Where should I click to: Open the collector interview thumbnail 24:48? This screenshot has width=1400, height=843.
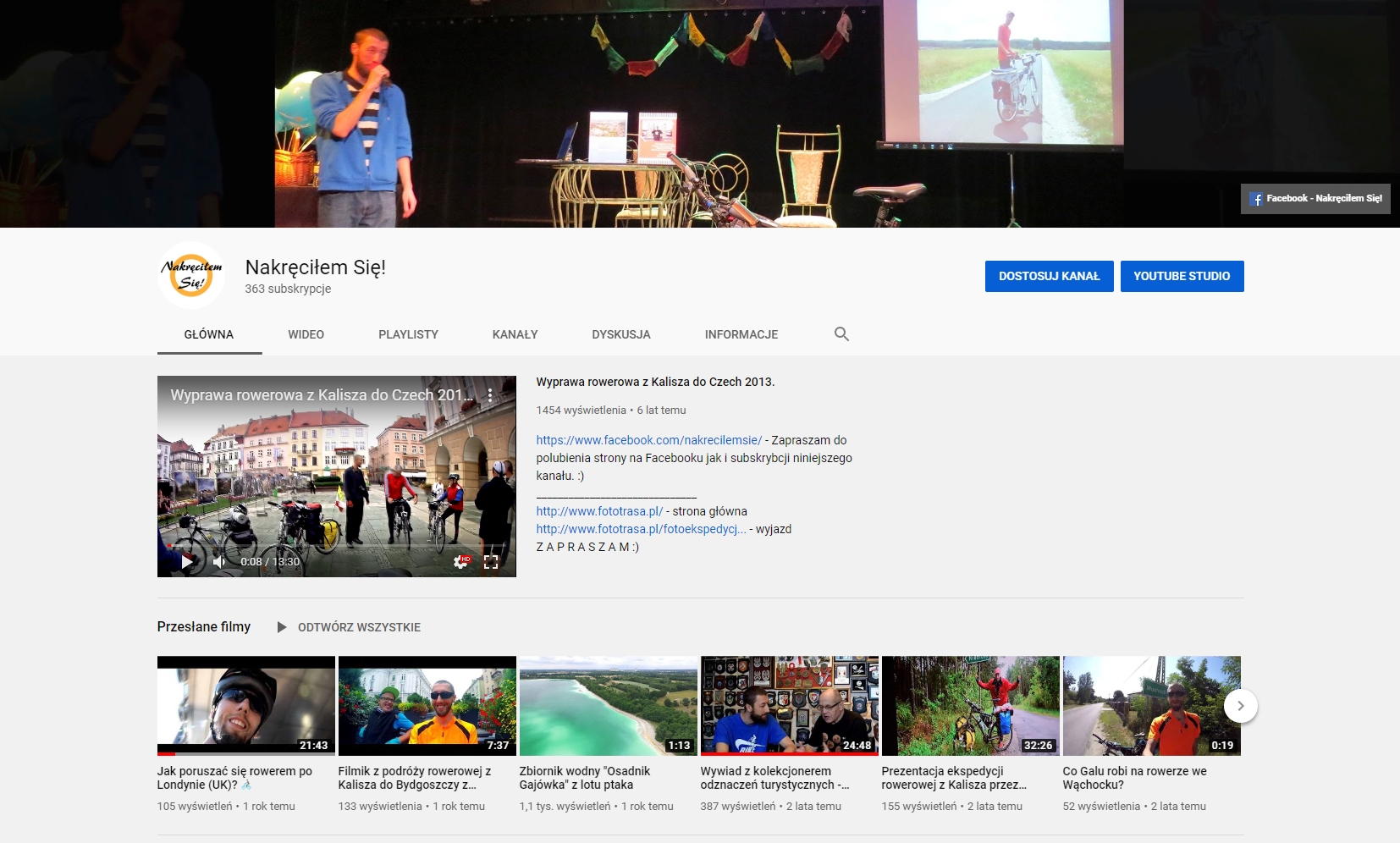790,706
